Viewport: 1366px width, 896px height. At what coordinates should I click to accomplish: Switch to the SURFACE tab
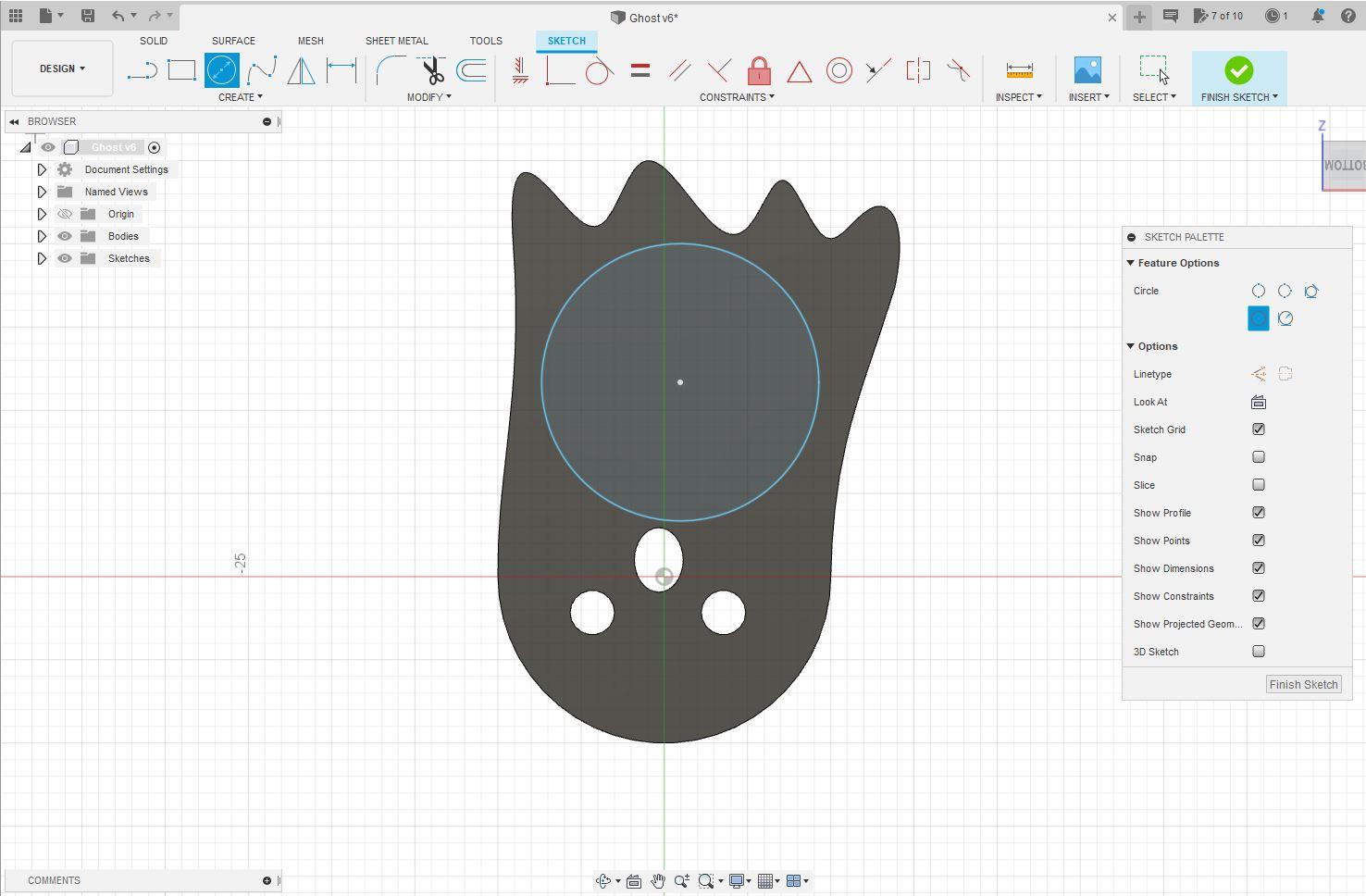point(233,41)
